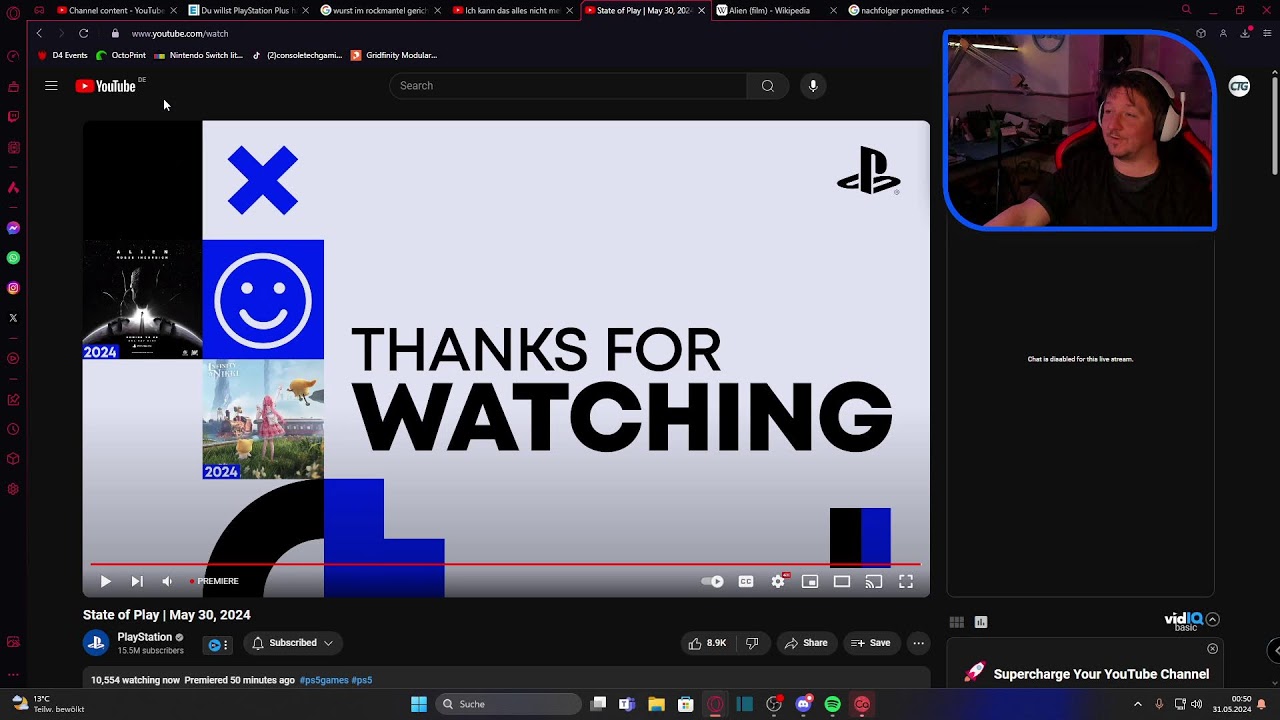The image size is (1280, 720).
Task: Open the browser downloads icon
Action: (1245, 33)
